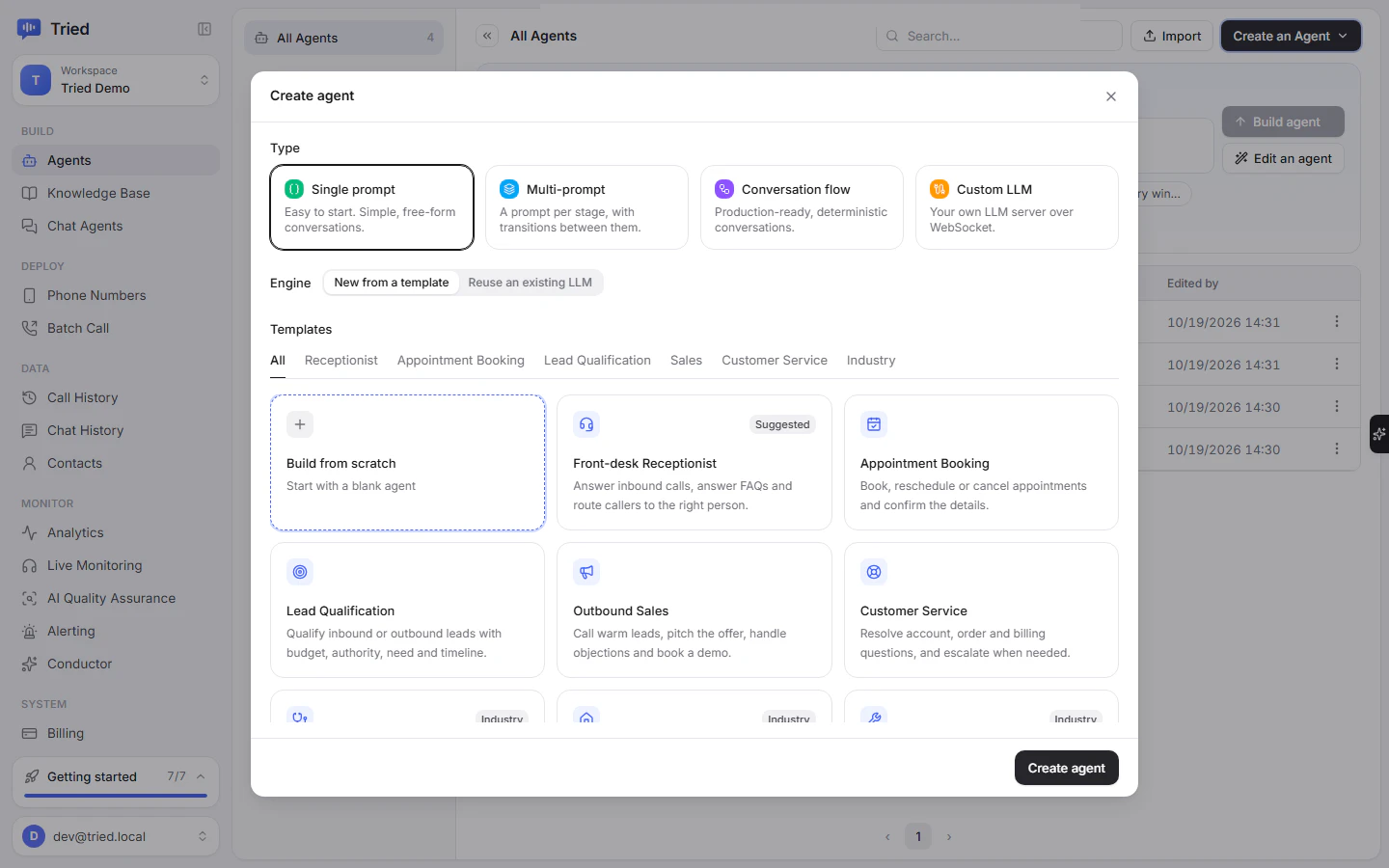Open Alerting section

(116, 631)
